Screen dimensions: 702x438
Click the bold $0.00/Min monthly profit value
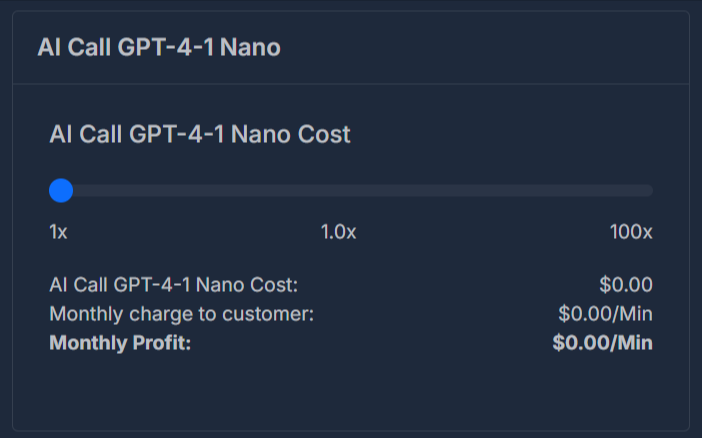pos(603,343)
